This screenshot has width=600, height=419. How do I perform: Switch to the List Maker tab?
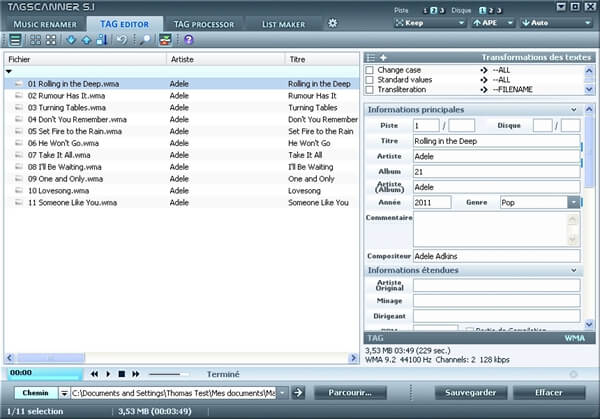point(283,24)
